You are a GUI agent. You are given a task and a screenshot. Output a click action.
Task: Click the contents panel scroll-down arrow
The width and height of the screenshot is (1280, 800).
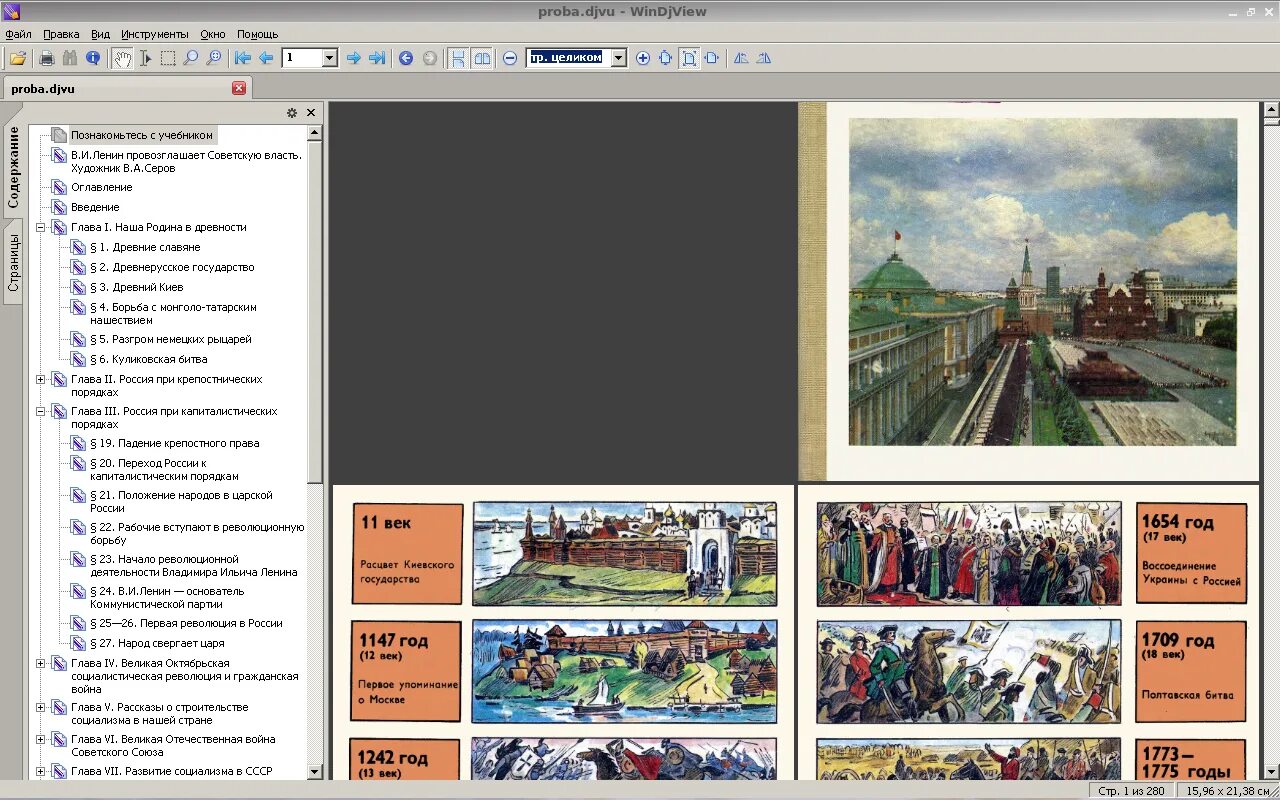315,772
